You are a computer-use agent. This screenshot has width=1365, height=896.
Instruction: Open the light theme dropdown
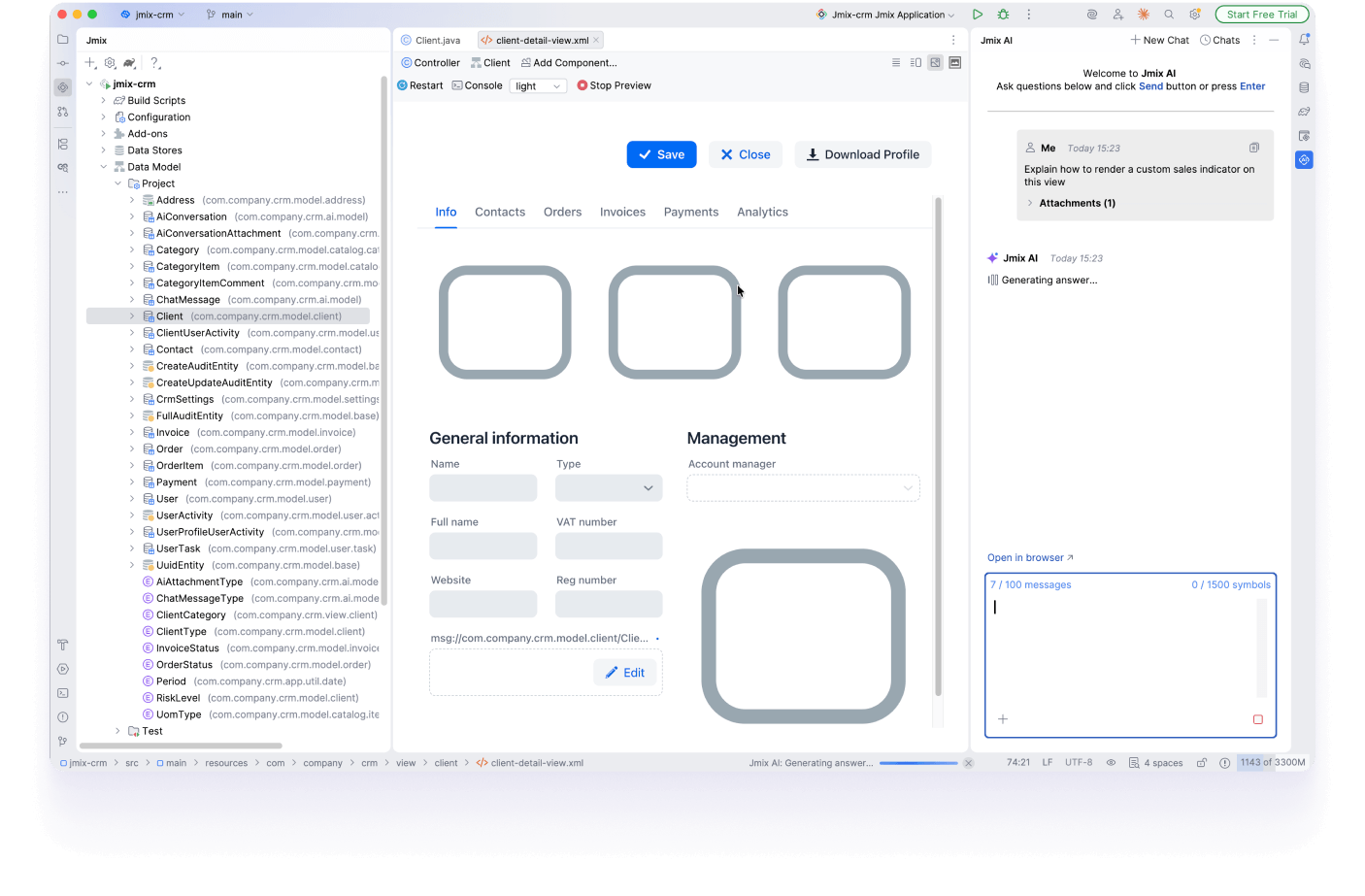[538, 86]
